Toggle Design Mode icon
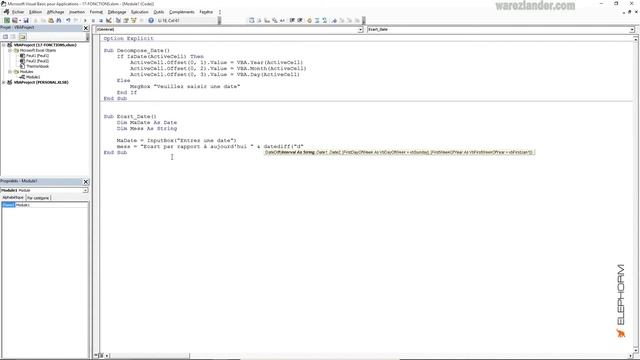Viewport: 640px width, 360px height. 108,20
